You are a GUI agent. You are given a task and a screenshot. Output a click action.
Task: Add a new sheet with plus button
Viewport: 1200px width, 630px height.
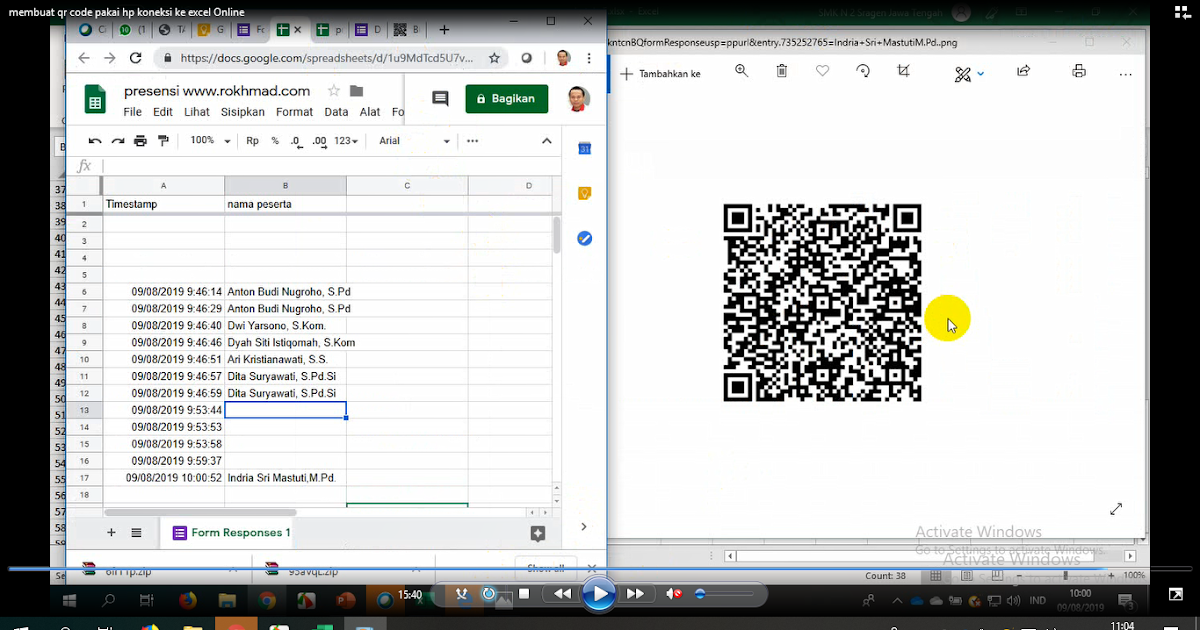click(x=111, y=533)
